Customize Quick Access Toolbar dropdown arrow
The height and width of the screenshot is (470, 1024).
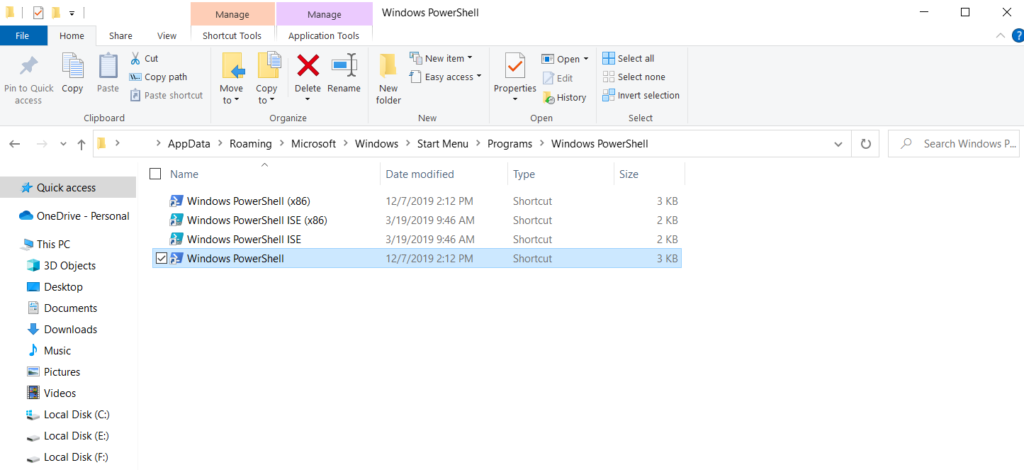coord(71,12)
